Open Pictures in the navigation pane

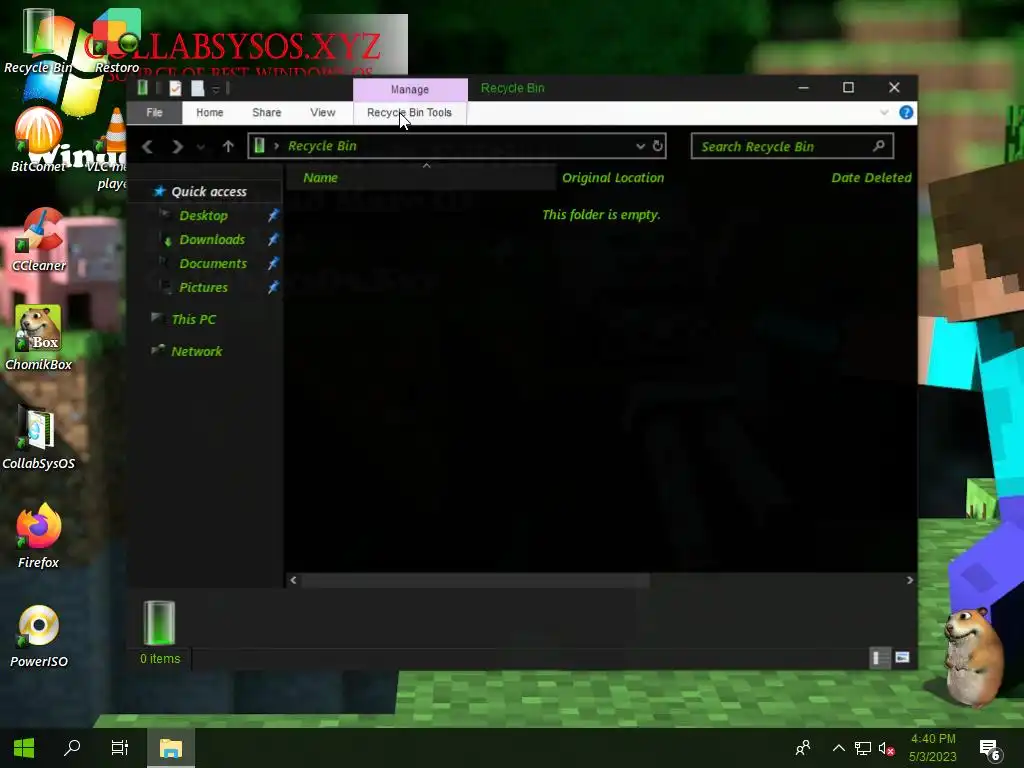tap(203, 287)
